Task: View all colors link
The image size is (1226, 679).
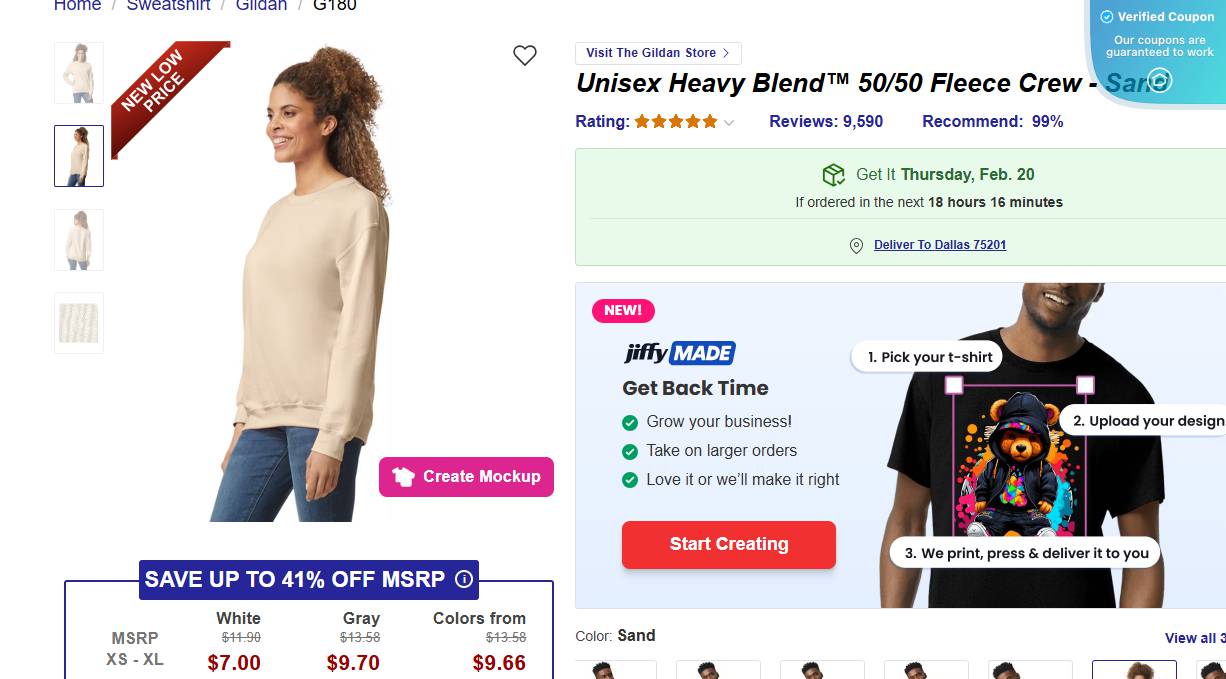Action: 1194,638
